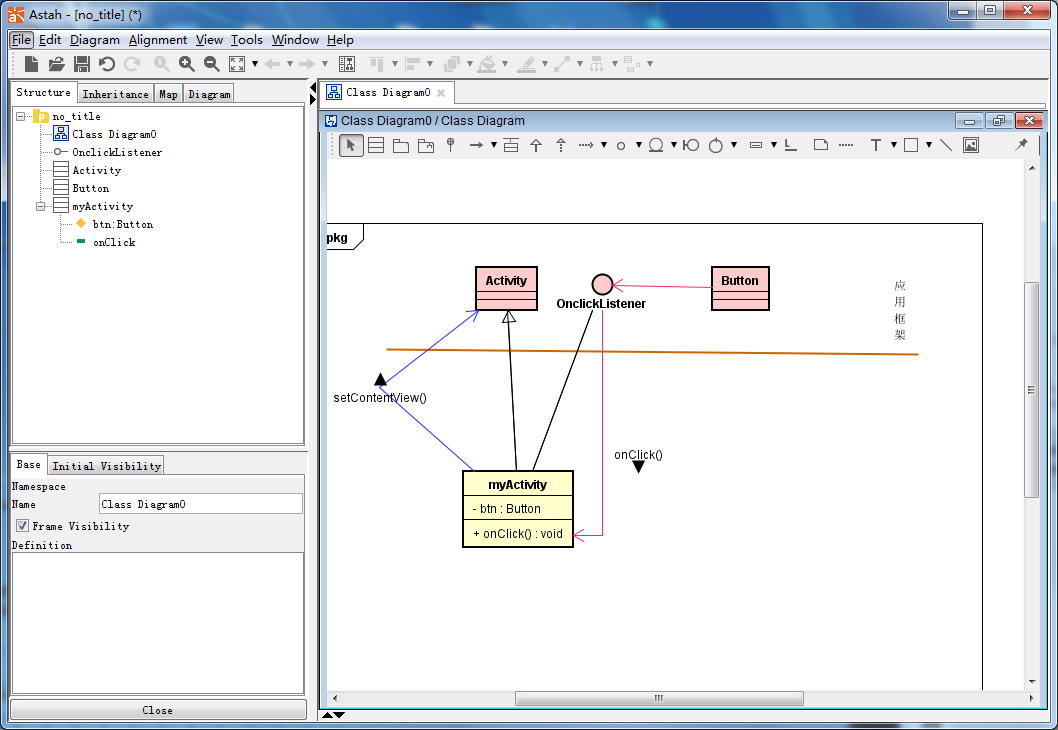Image resolution: width=1058 pixels, height=730 pixels.
Task: Toggle the pin lock-mode icon
Action: pos(1021,146)
